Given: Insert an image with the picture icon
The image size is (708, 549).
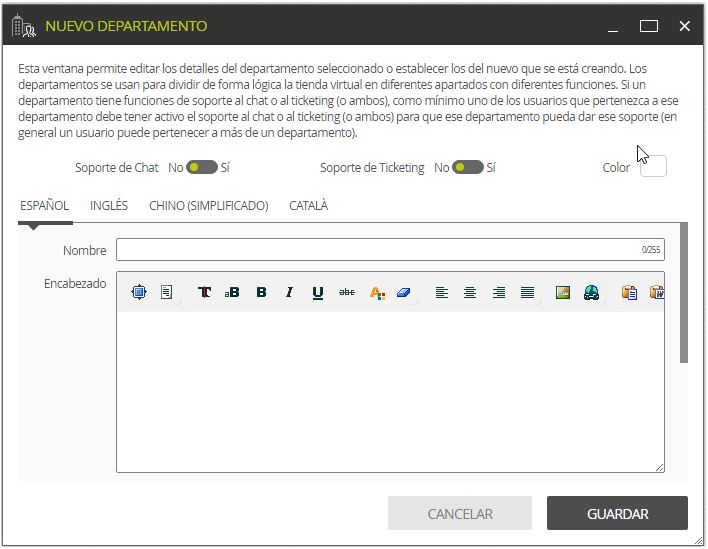Looking at the screenshot, I should point(563,293).
